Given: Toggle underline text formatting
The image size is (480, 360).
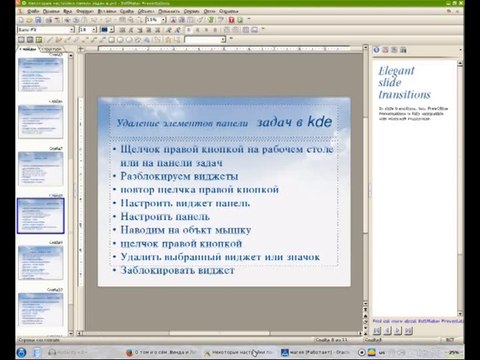Looking at the screenshot, I should (x=140, y=30).
